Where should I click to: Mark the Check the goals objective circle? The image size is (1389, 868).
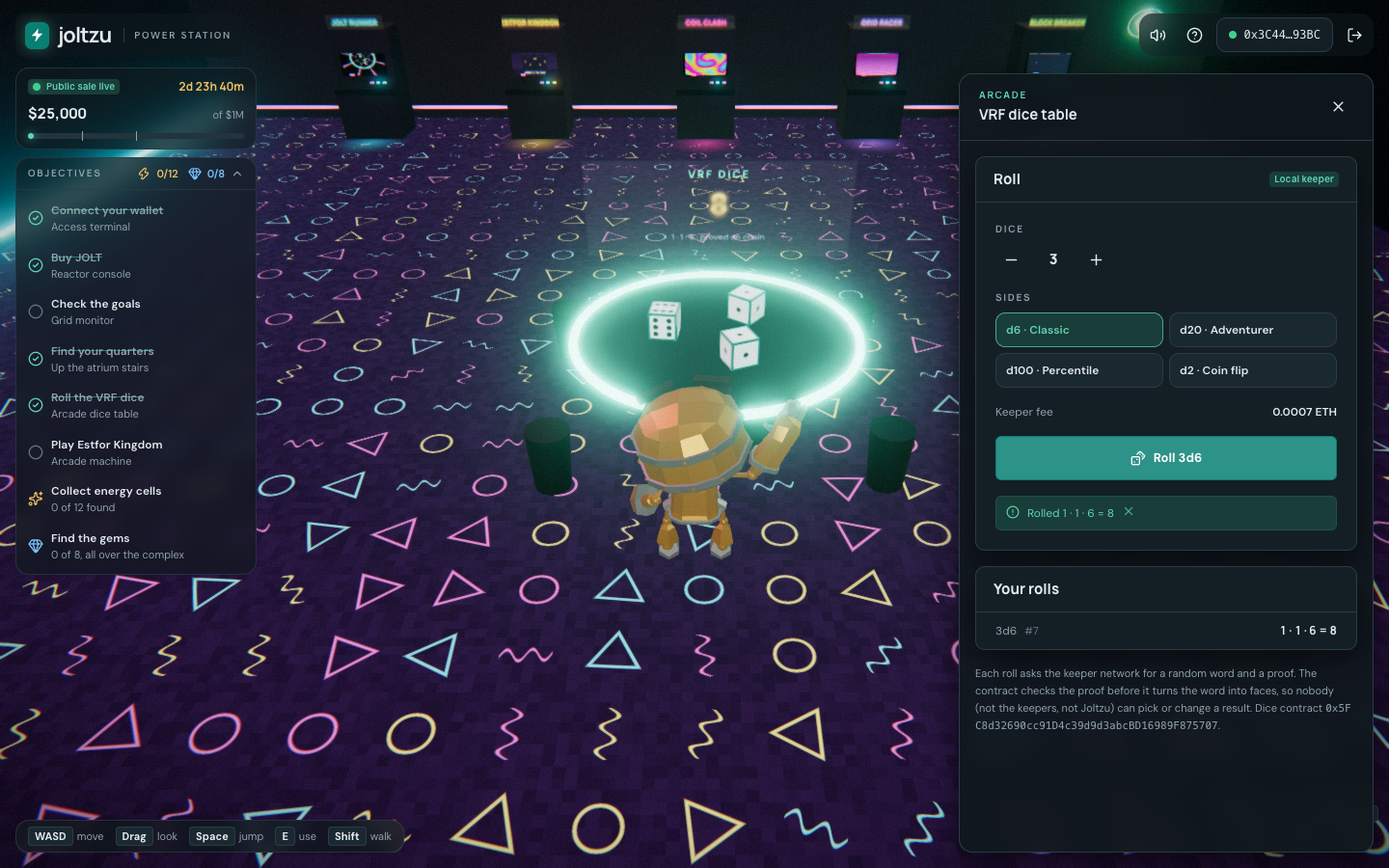pos(36,312)
